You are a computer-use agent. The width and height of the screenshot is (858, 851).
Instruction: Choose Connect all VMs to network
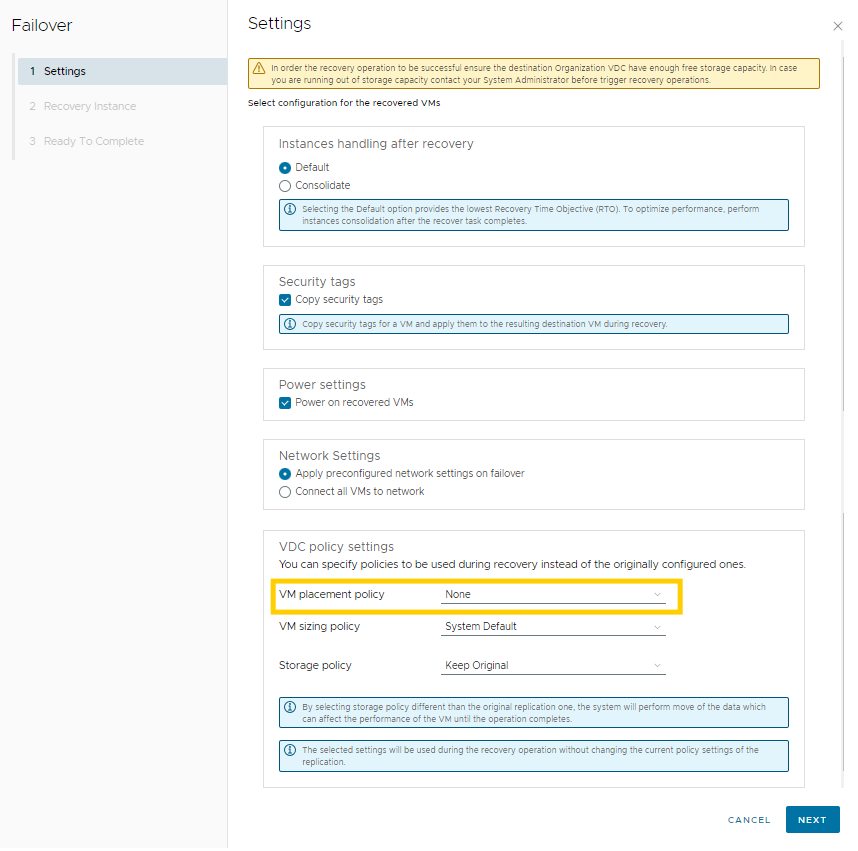pyautogui.click(x=285, y=492)
